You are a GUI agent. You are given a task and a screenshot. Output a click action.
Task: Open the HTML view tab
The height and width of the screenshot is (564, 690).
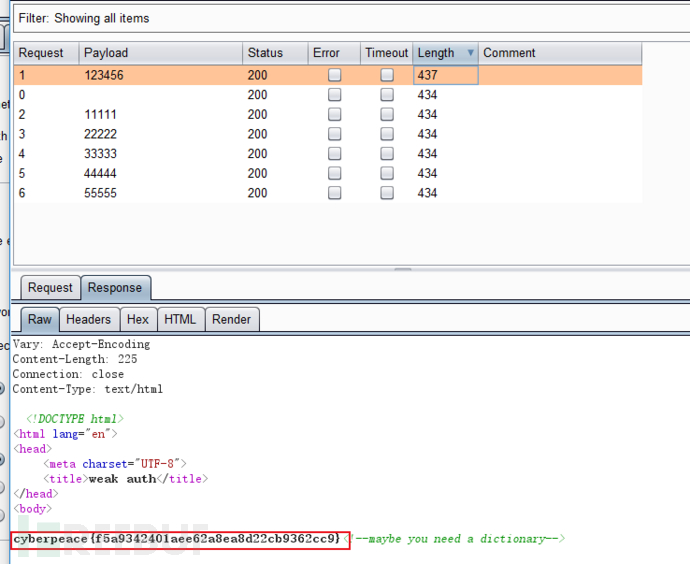[x=180, y=319]
